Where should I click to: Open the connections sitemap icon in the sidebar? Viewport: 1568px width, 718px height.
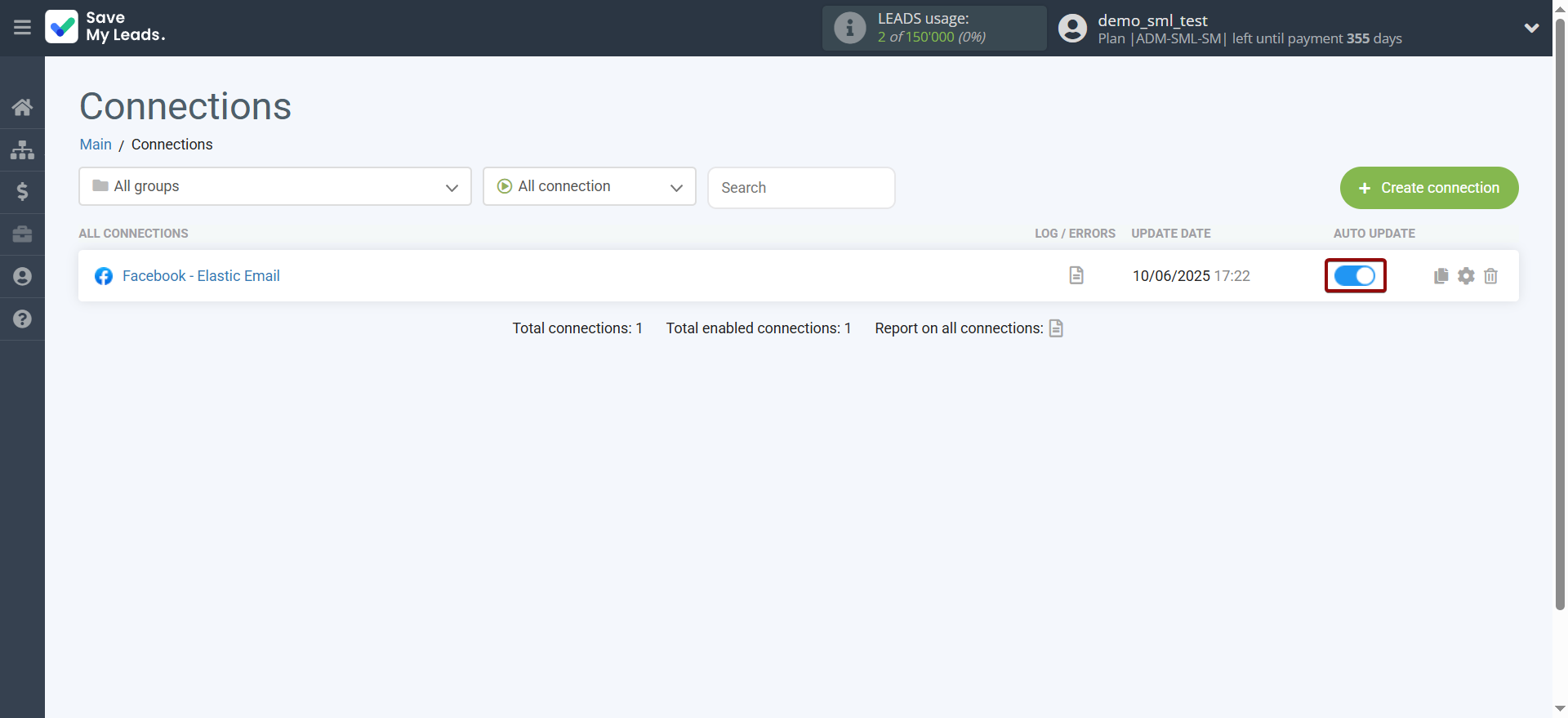pyautogui.click(x=22, y=149)
